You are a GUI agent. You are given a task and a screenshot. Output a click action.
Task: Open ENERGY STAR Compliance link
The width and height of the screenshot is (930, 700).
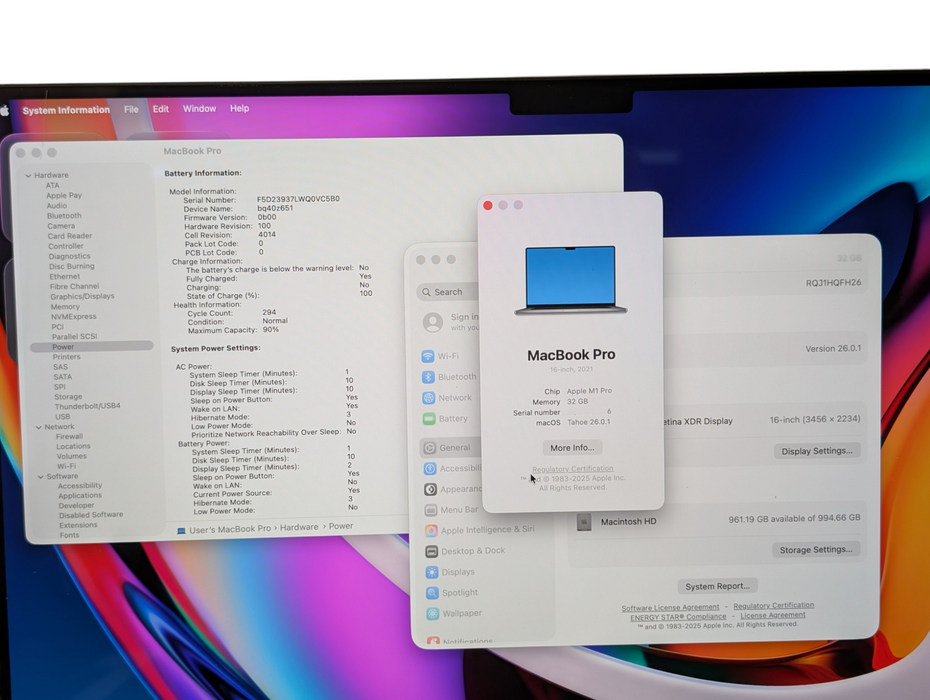pos(678,617)
